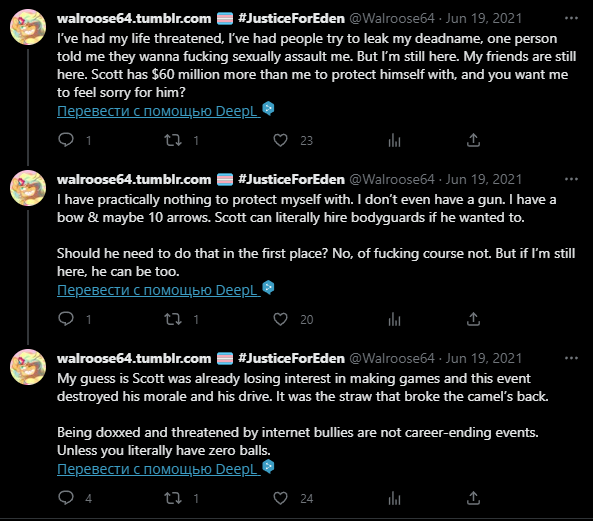Translate the bodyguards tweet with DeepL

click(x=159, y=290)
